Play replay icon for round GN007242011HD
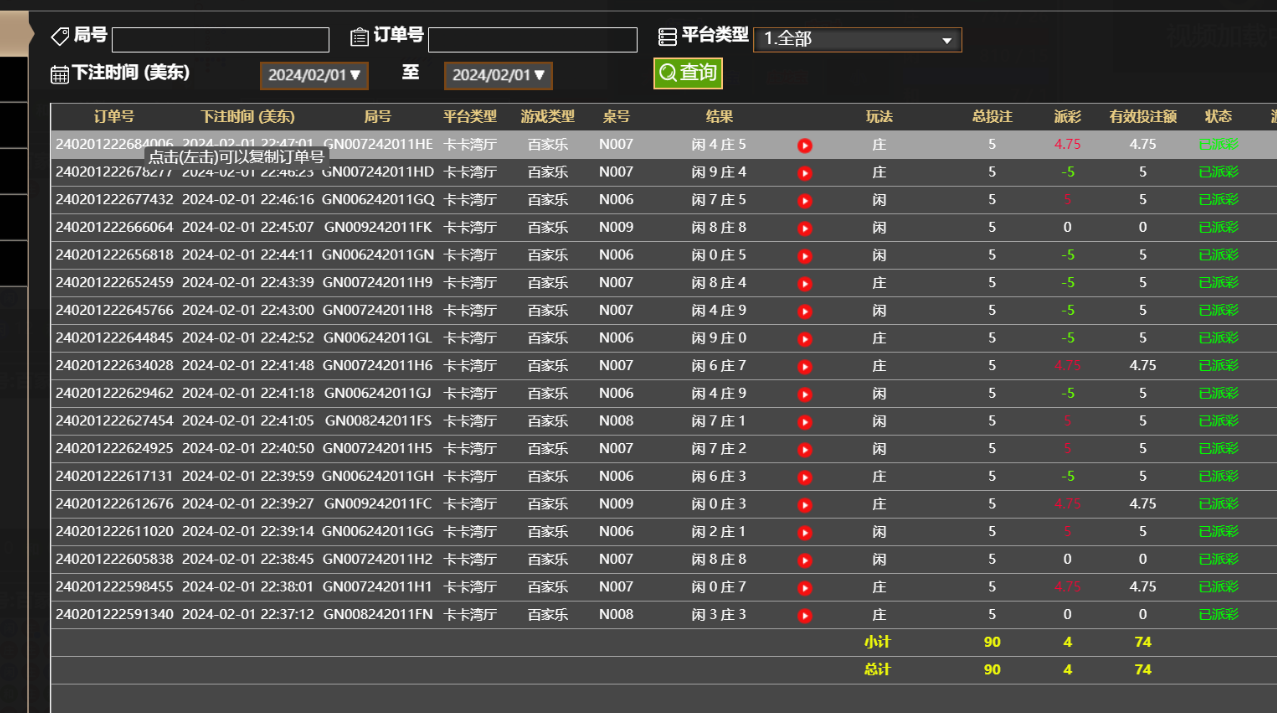The height and width of the screenshot is (713, 1277). click(804, 173)
